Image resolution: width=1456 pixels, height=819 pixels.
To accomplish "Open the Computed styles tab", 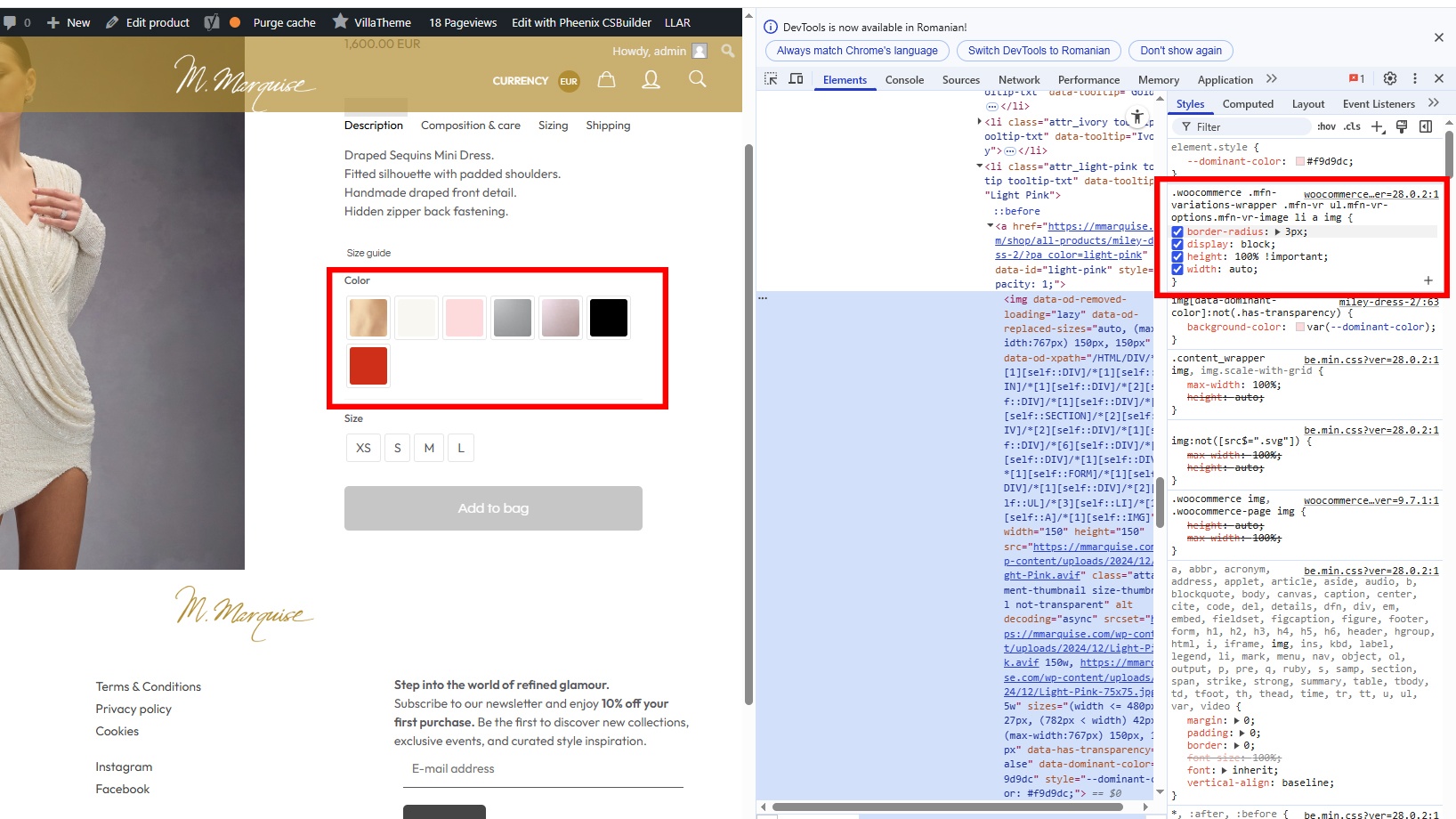I will pos(1248,104).
